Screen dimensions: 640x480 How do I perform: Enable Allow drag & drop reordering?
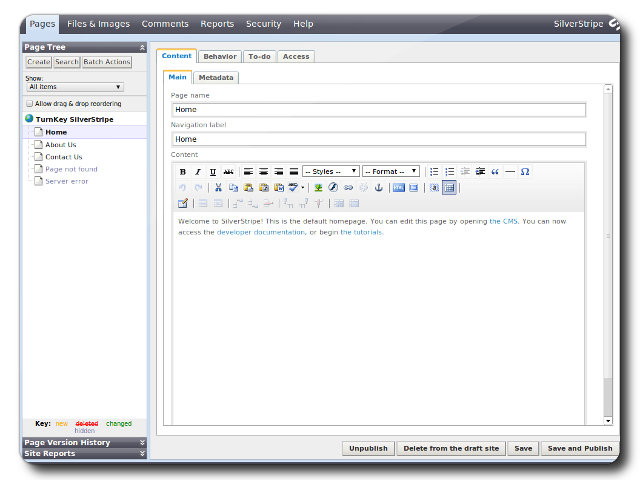[30, 103]
